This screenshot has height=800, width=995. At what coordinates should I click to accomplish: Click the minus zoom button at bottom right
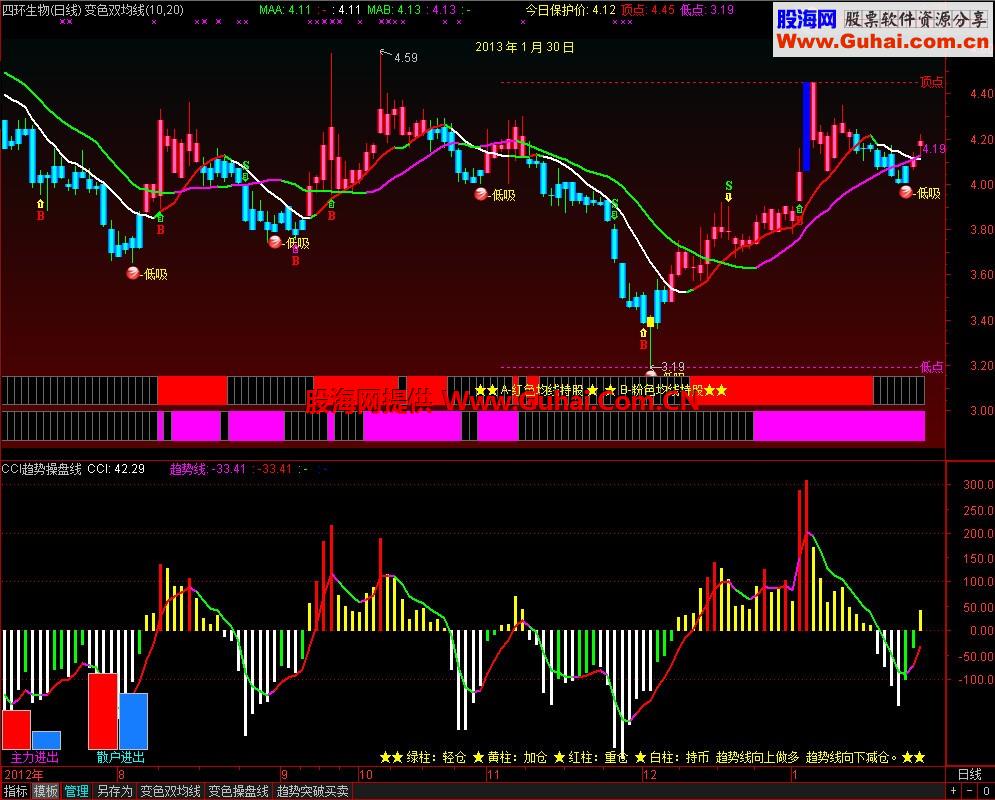(x=970, y=791)
